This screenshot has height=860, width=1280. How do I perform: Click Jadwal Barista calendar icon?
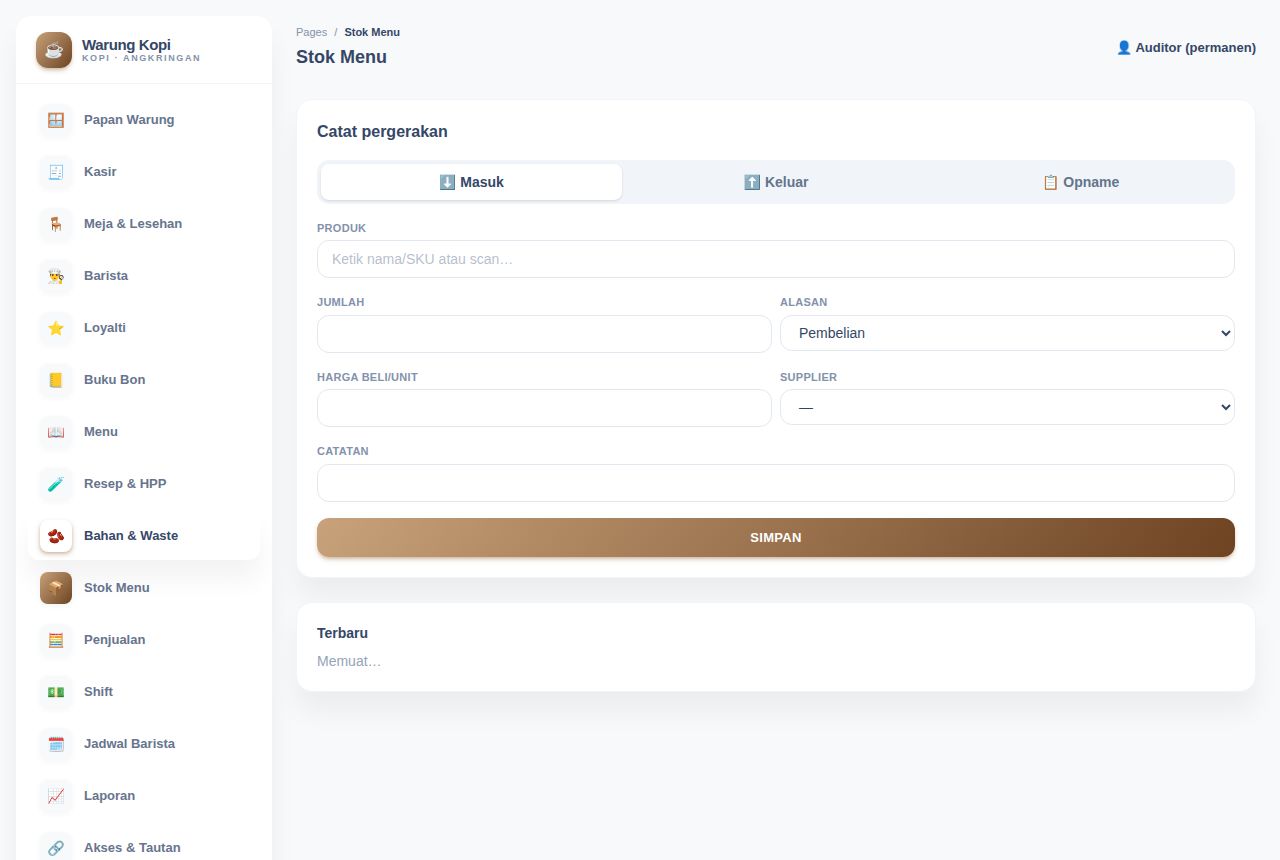tap(56, 744)
